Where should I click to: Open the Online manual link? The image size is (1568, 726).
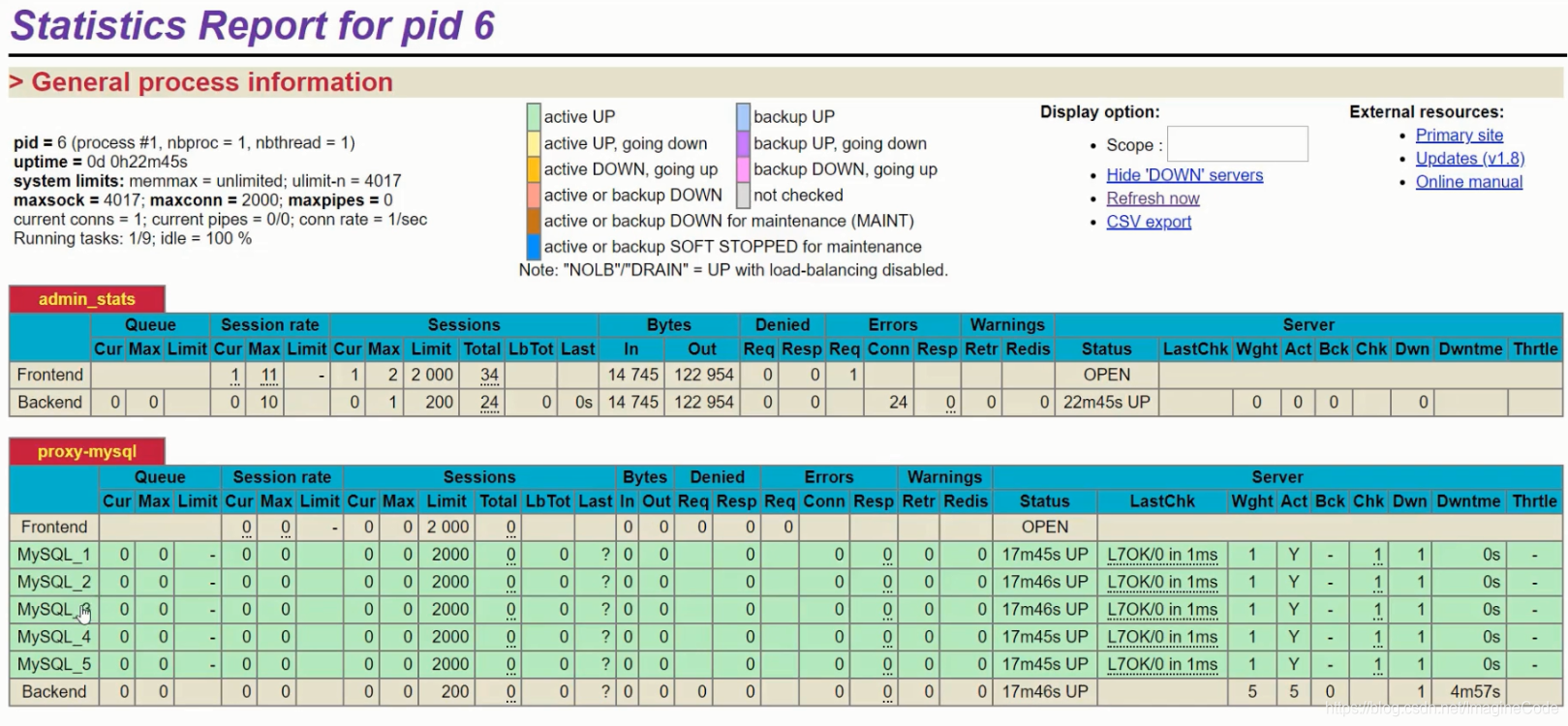click(1469, 182)
